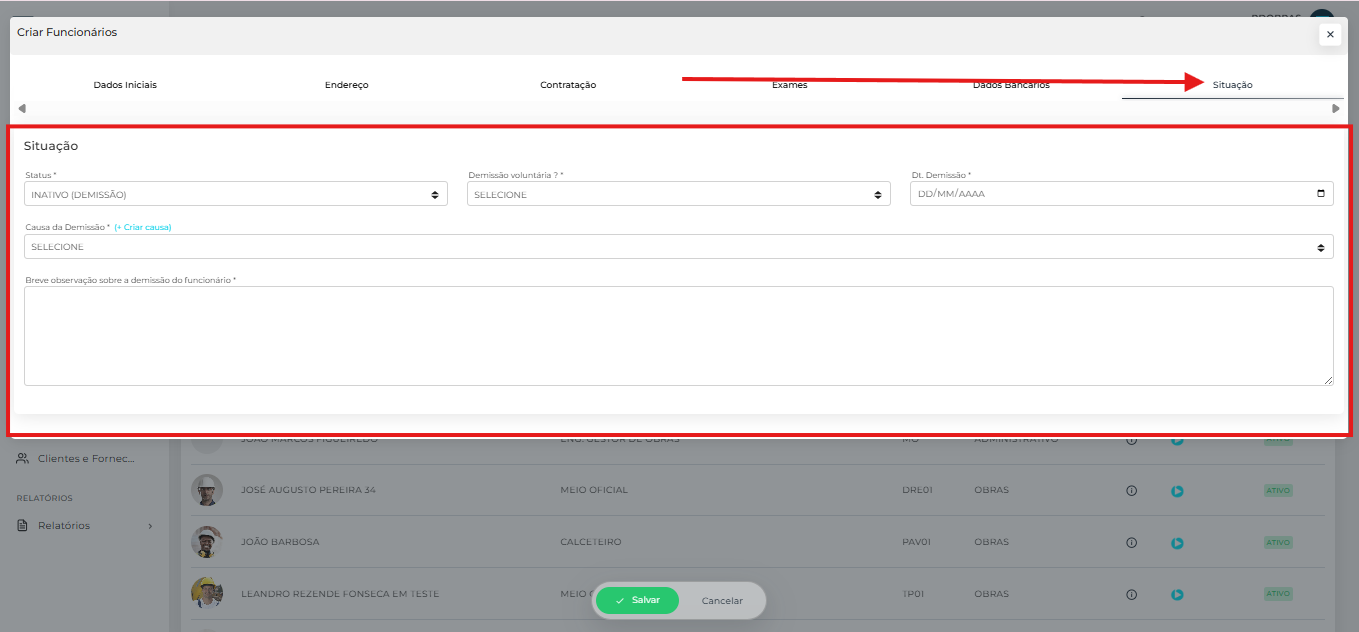The image size is (1359, 632).
Task: Go to the Contratação tab
Action: tap(568, 85)
